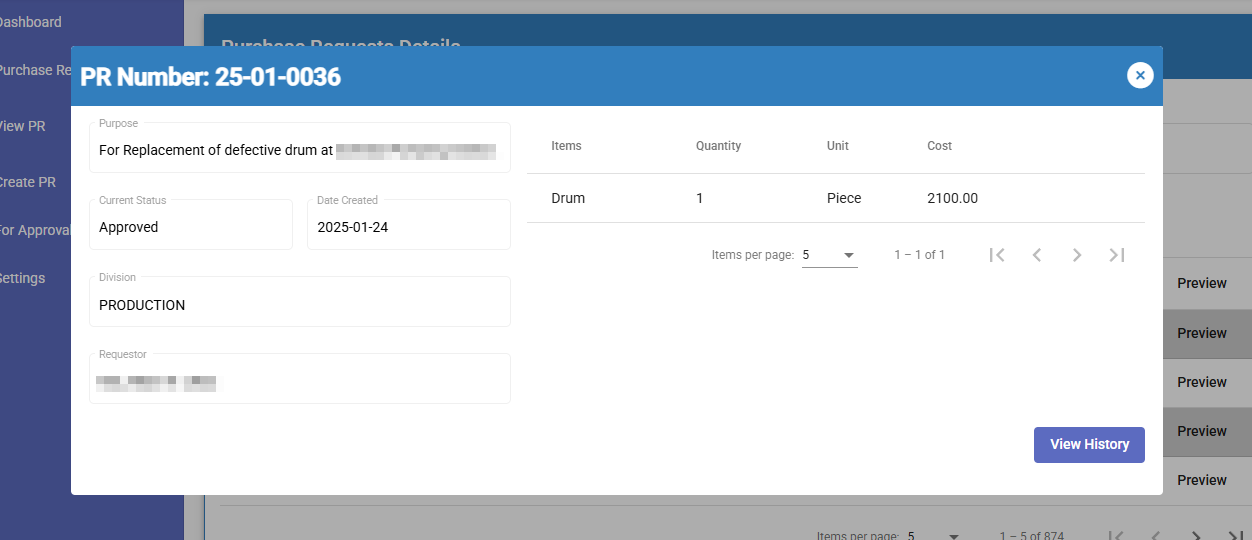Click the Division field showing PRODUCTION
This screenshot has width=1252, height=540.
(299, 305)
